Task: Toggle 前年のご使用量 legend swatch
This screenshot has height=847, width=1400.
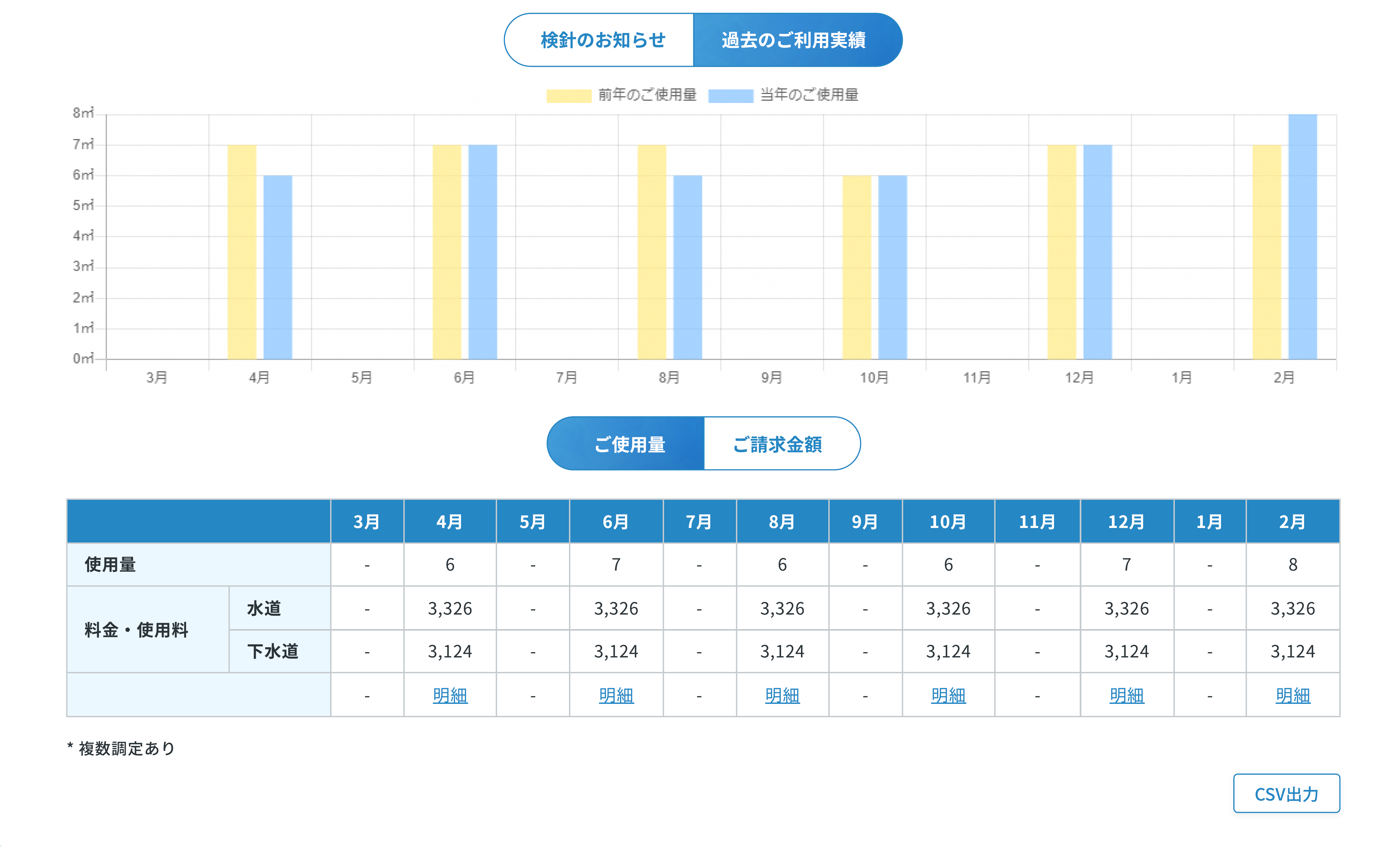Action: 569,95
